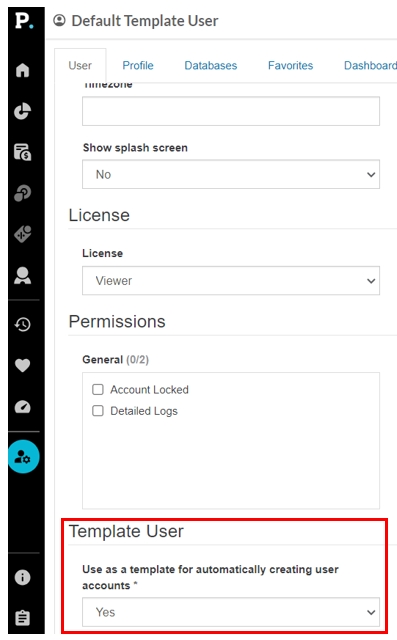397x640 pixels.
Task: Open the License Viewer dropdown
Action: [x=231, y=281]
